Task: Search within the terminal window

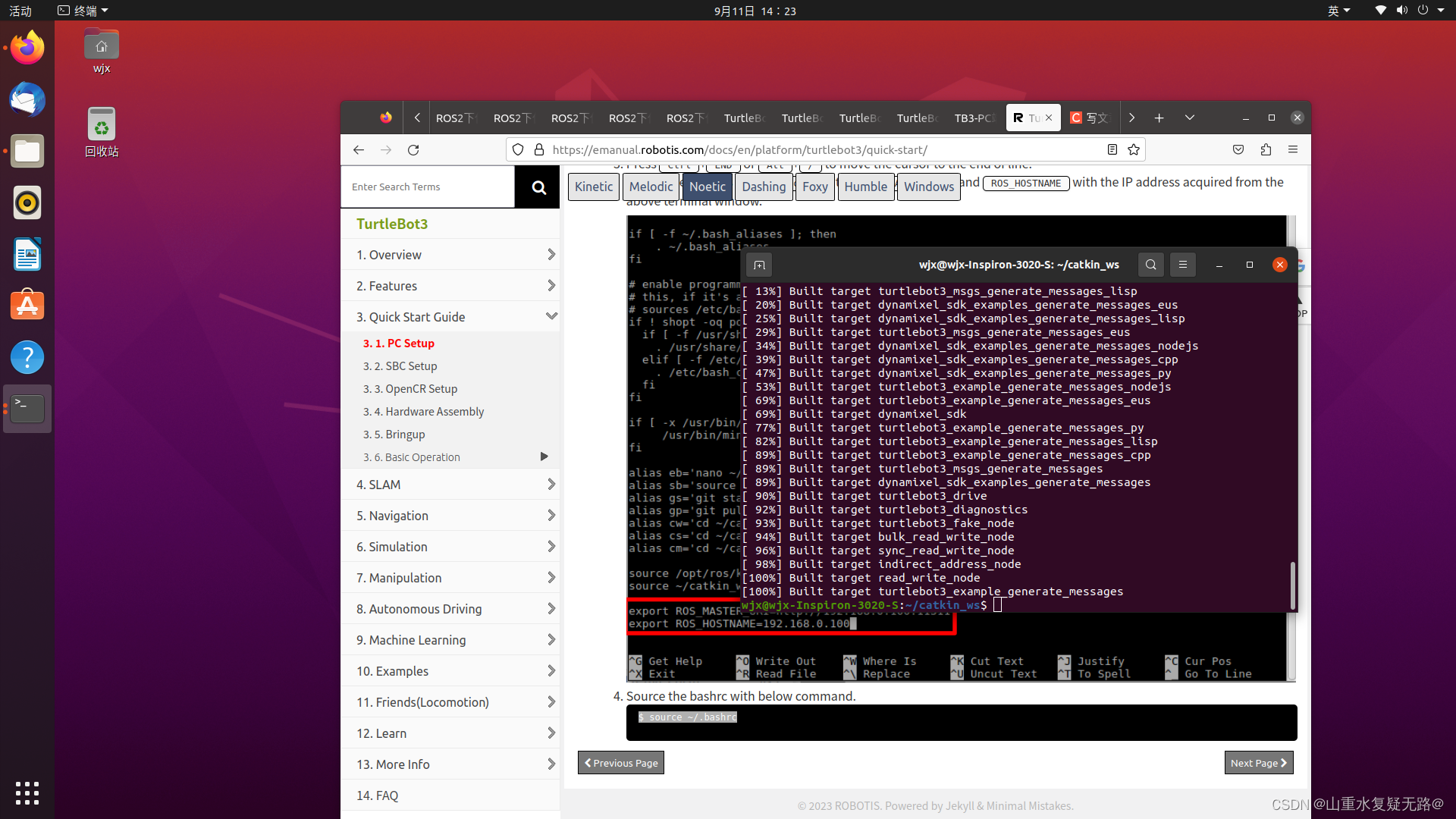Action: pos(1151,265)
